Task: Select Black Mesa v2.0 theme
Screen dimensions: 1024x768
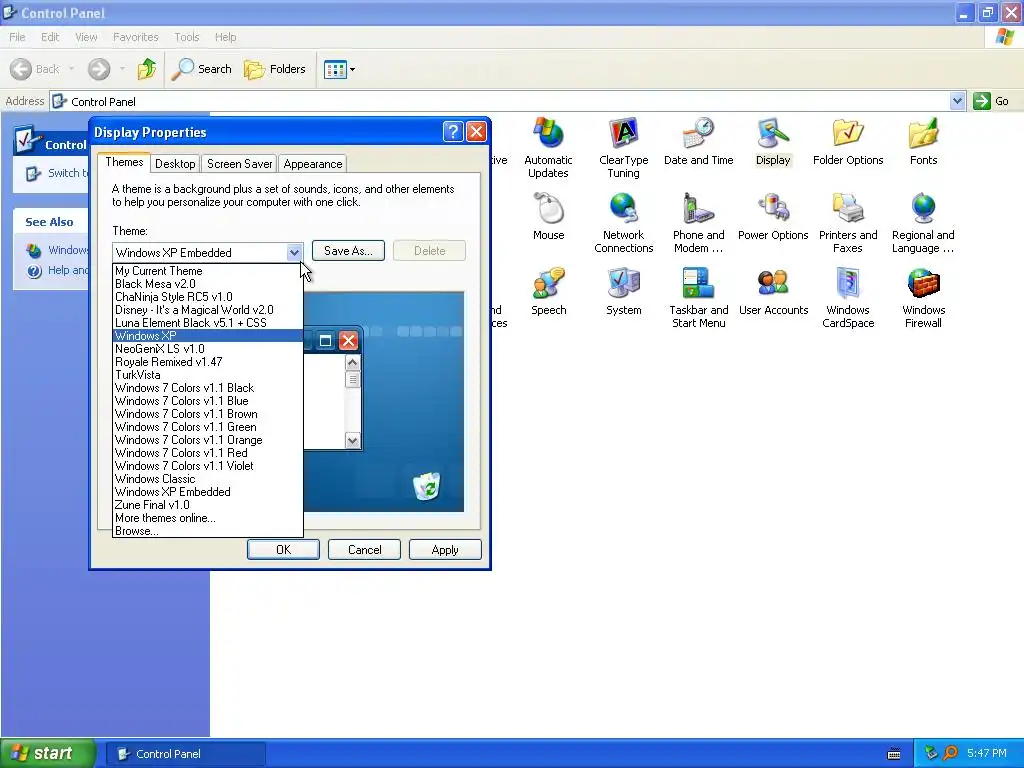Action: pos(208,283)
